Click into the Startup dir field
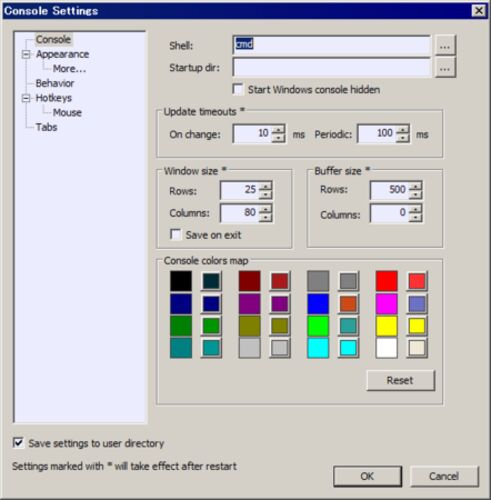 tap(332, 68)
